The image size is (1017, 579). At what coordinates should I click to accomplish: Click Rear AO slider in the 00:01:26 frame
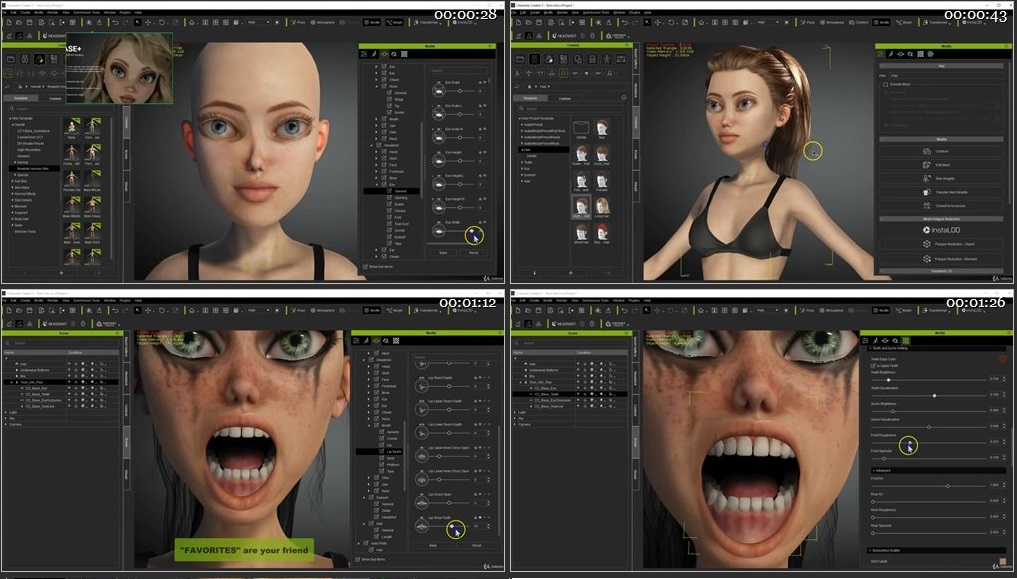pyautogui.click(x=928, y=501)
